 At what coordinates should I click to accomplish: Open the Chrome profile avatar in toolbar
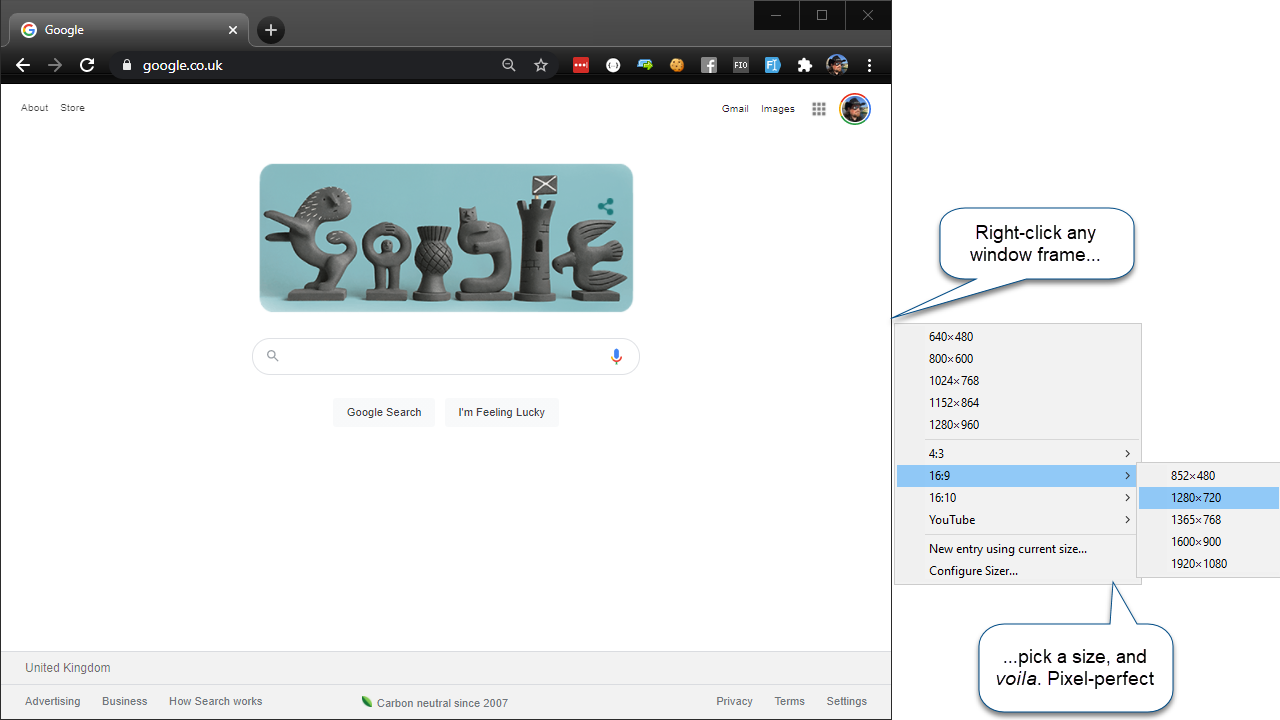tap(837, 65)
